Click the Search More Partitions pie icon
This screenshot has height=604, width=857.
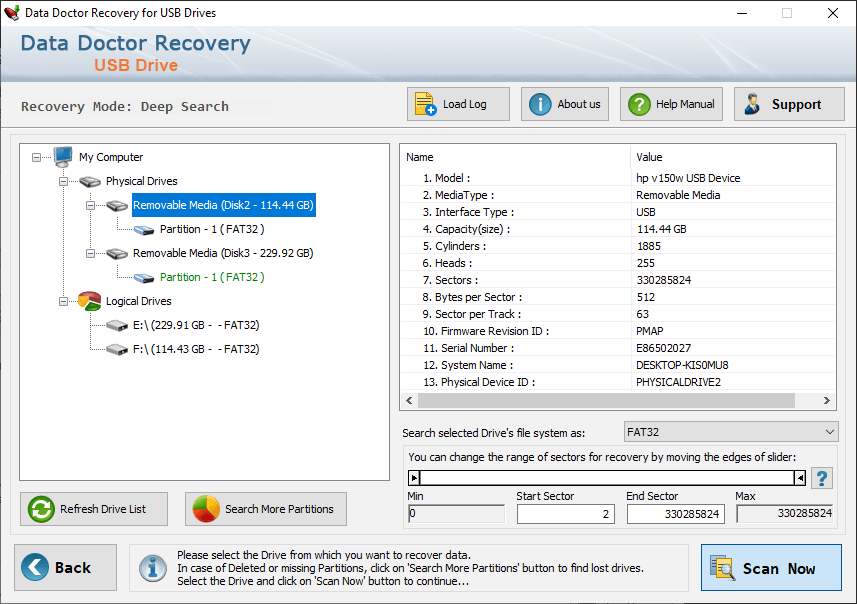tap(206, 509)
